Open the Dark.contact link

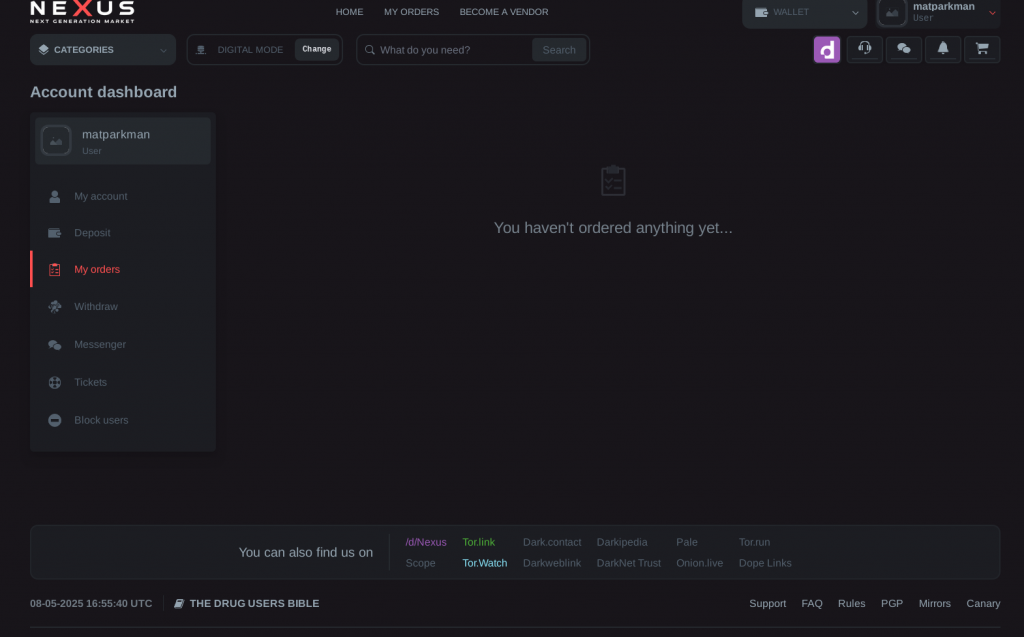(x=552, y=542)
